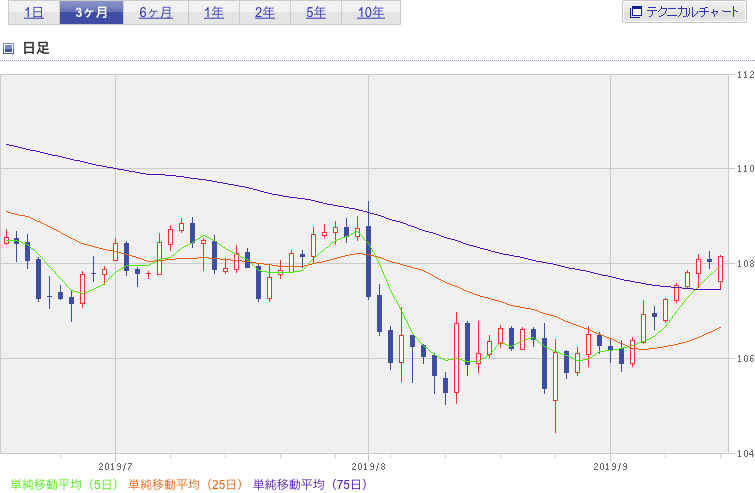Switch to the 6ヶ月 period tab
Viewport: 755px width, 493px height.
pos(156,12)
